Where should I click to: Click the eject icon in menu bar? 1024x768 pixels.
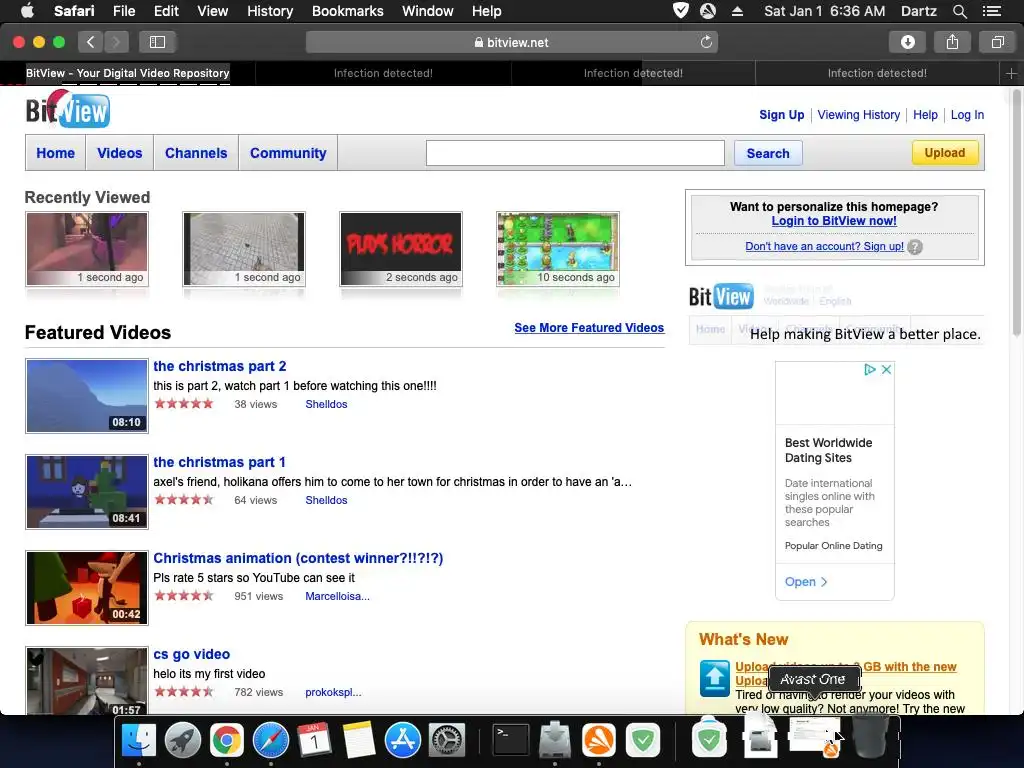click(737, 11)
